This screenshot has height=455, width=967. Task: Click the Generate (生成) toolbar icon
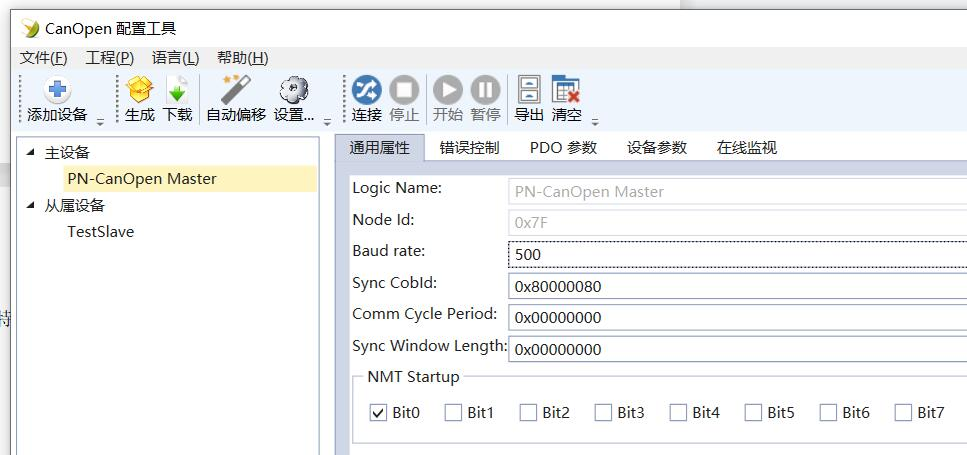(x=139, y=91)
